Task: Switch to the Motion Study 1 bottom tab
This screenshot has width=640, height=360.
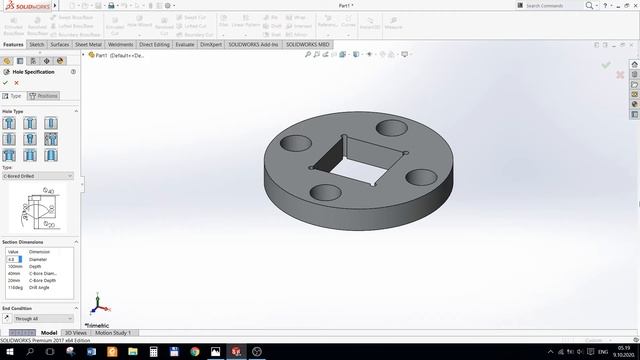Action: pos(113,333)
